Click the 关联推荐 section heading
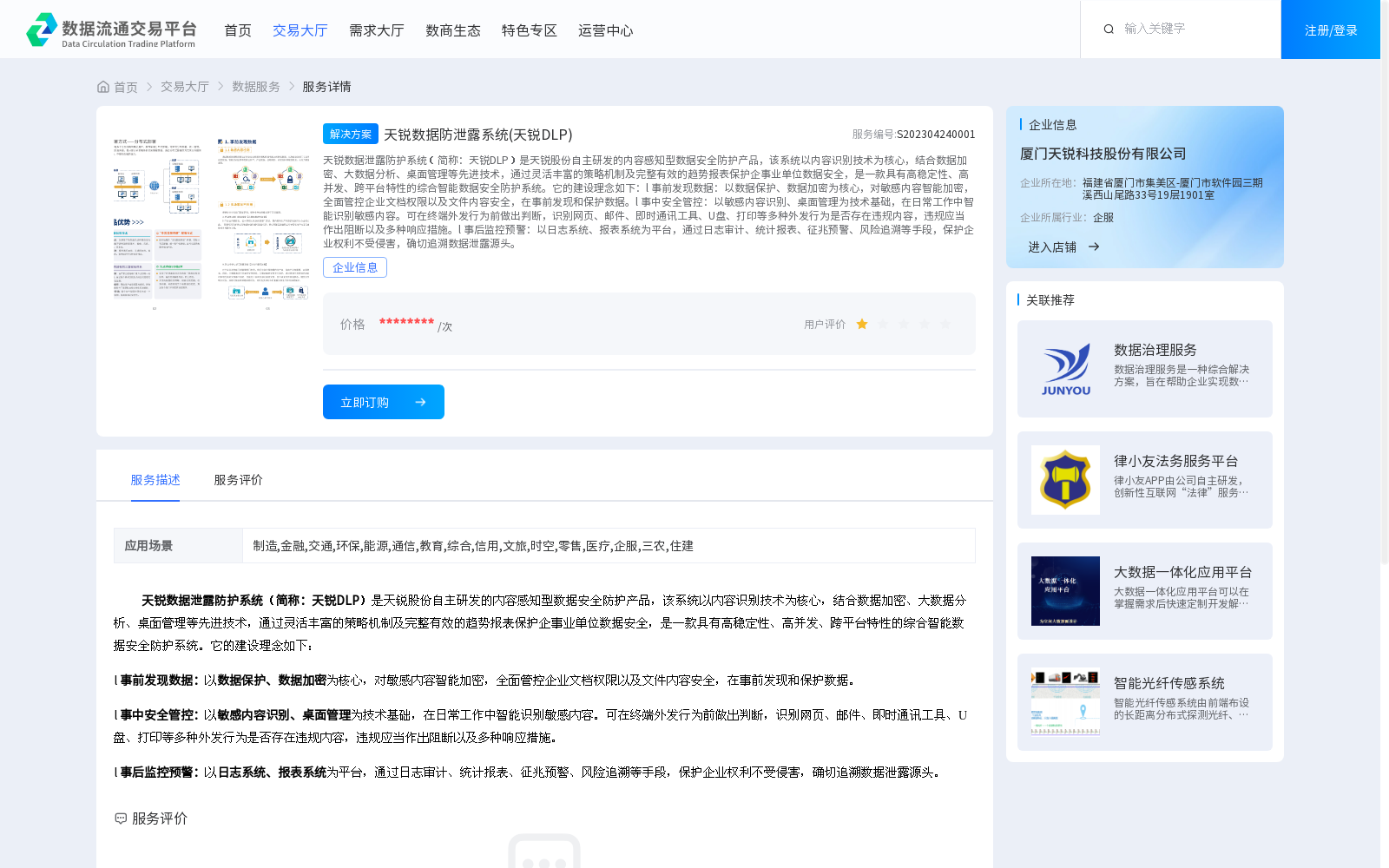Screen dimensions: 1389x868 [1050, 300]
